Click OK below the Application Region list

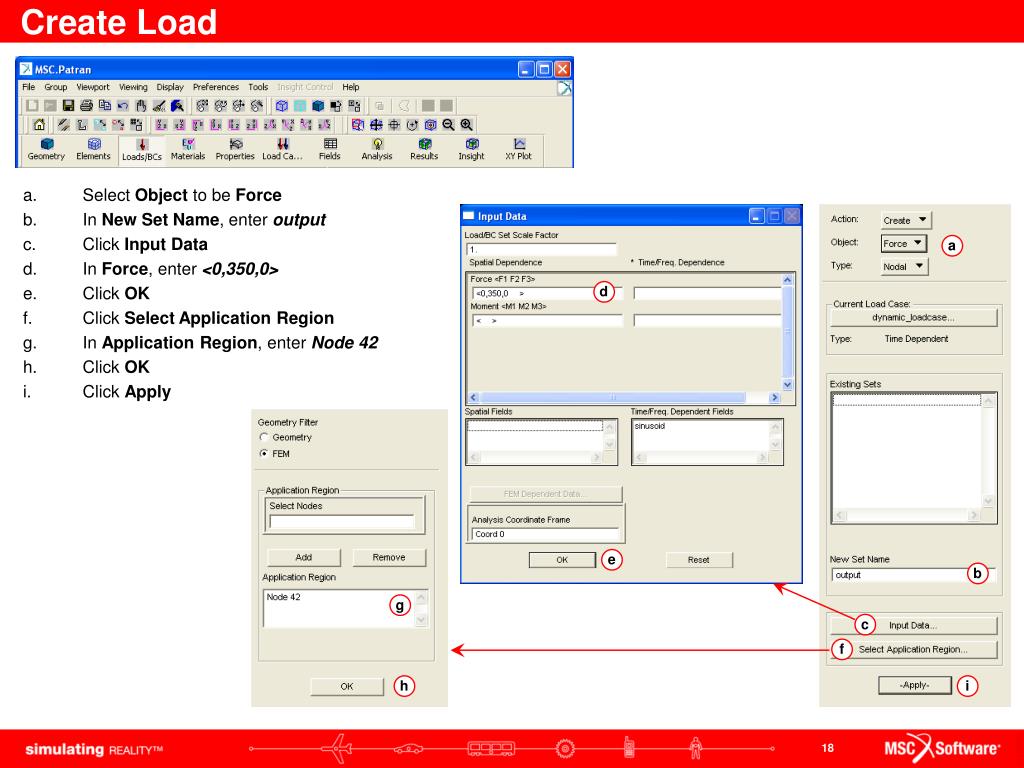click(x=347, y=686)
